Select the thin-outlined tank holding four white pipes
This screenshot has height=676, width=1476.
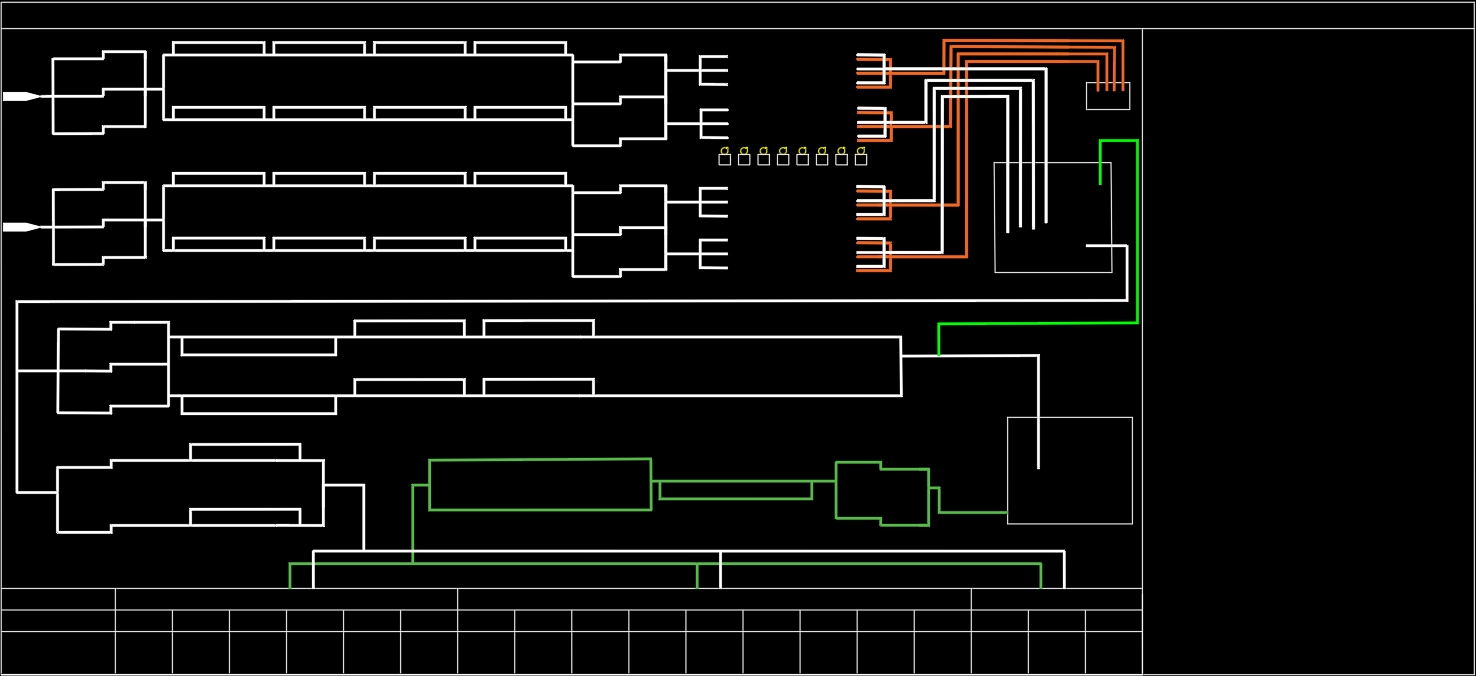click(x=1053, y=217)
